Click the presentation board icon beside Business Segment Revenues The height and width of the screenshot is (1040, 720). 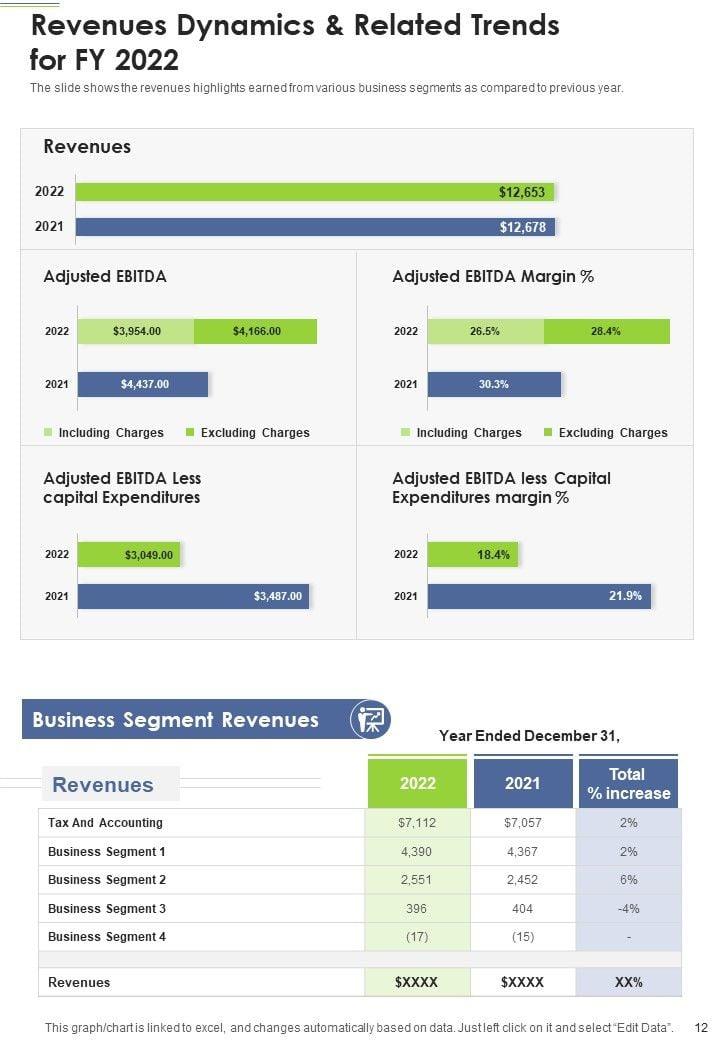point(370,720)
